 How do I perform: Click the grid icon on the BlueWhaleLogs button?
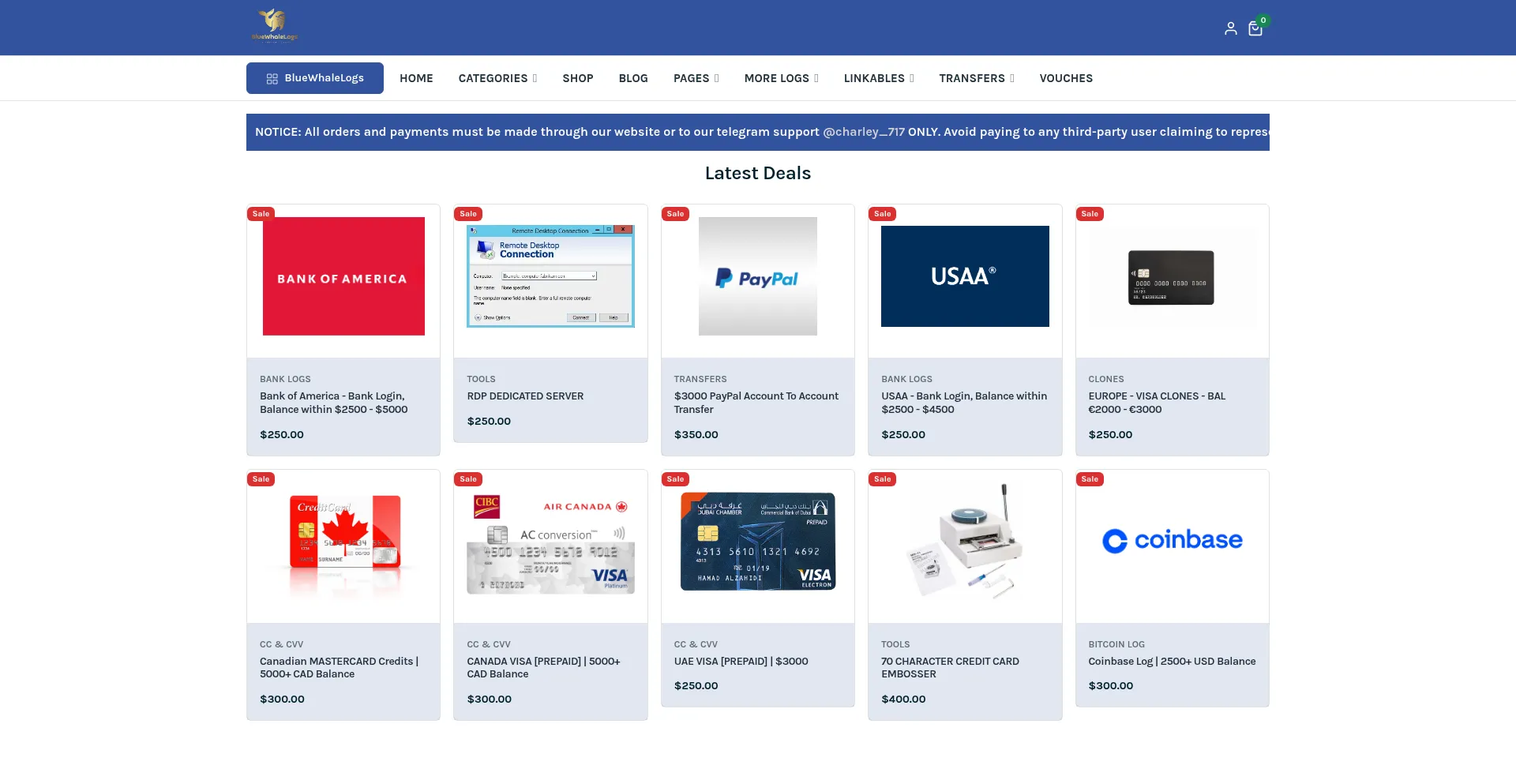coord(272,79)
